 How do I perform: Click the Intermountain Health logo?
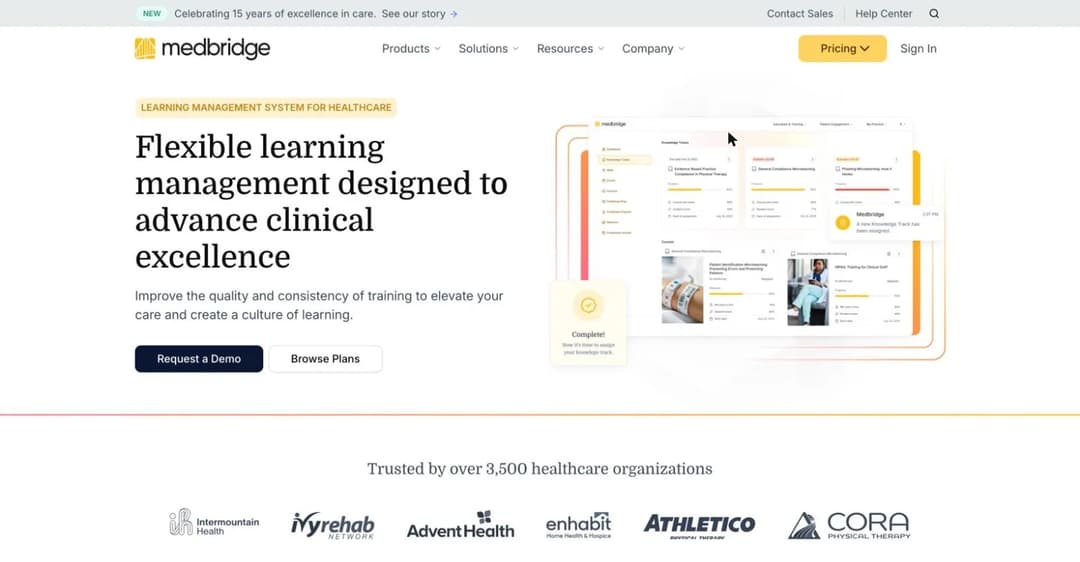coord(214,523)
